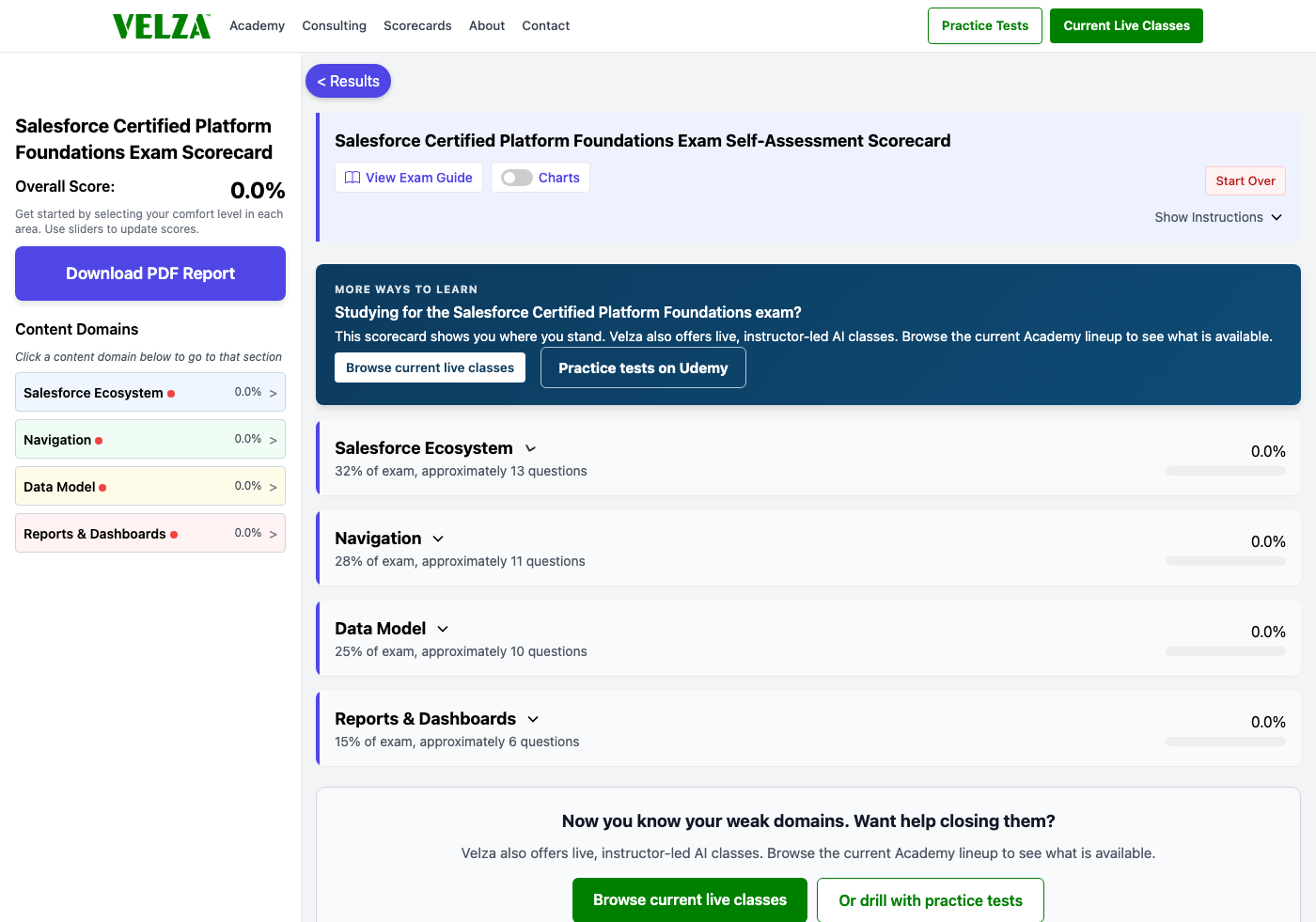This screenshot has width=1316, height=922.
Task: Expand the Reports & Dashboards section chevron
Action: [533, 719]
